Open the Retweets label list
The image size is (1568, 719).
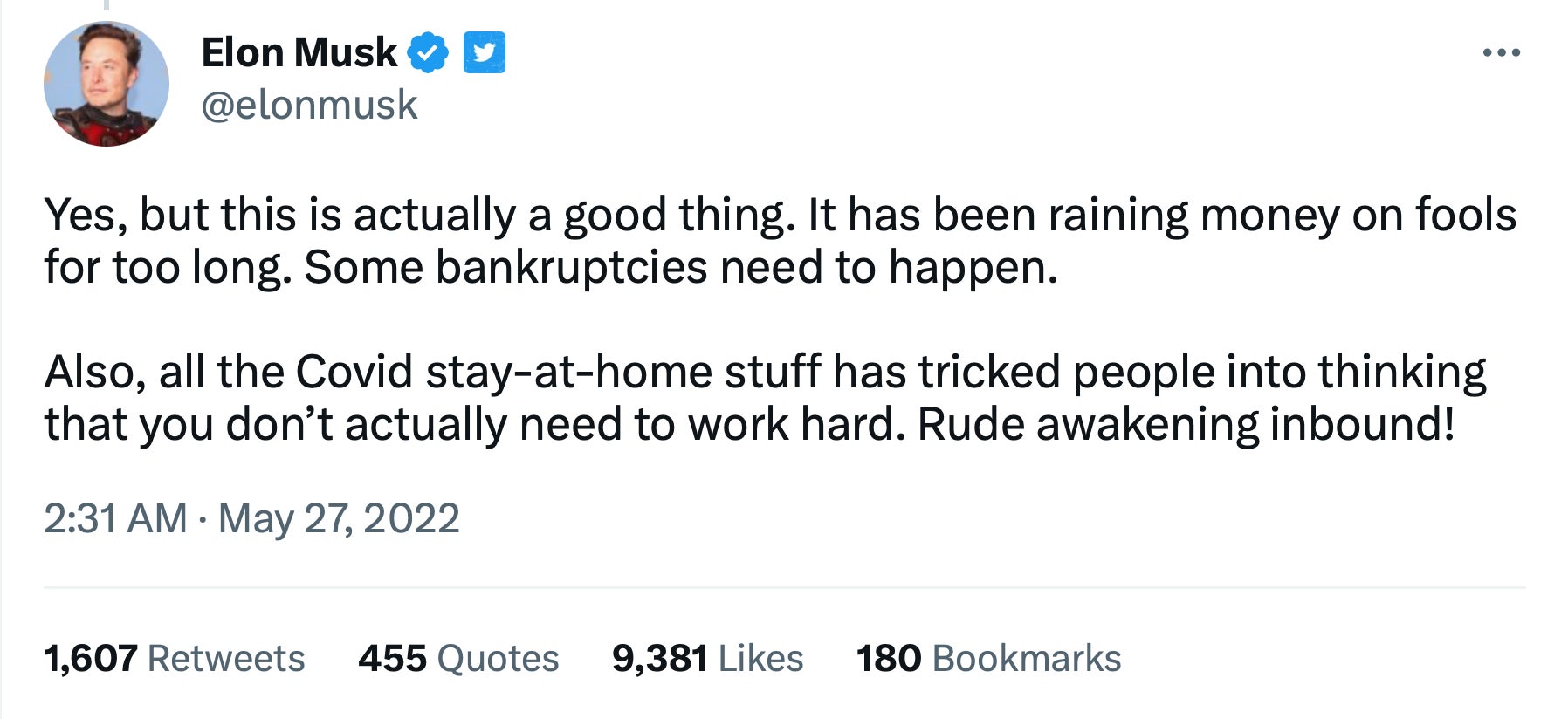226,659
